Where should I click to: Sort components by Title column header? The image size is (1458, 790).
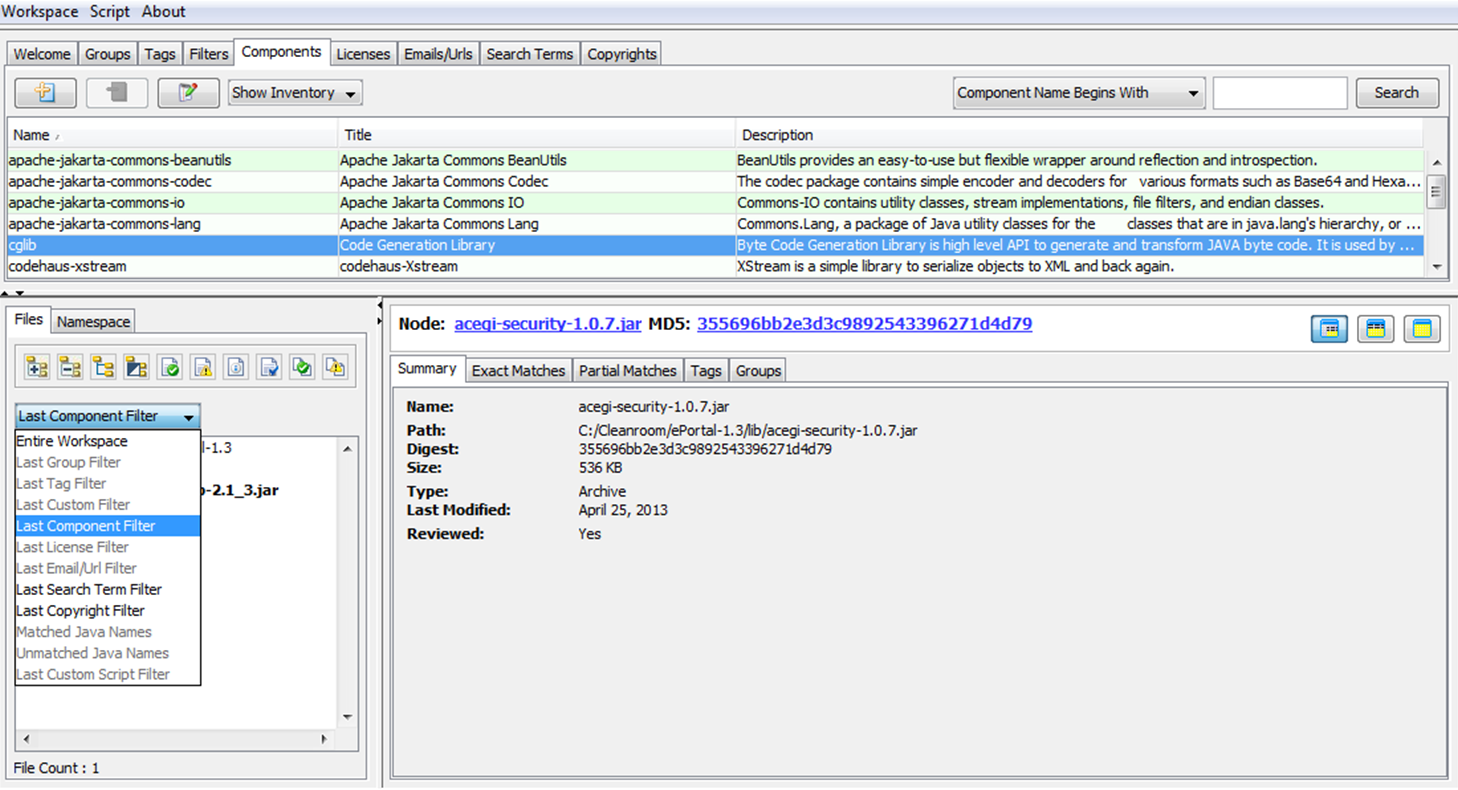[x=537, y=135]
